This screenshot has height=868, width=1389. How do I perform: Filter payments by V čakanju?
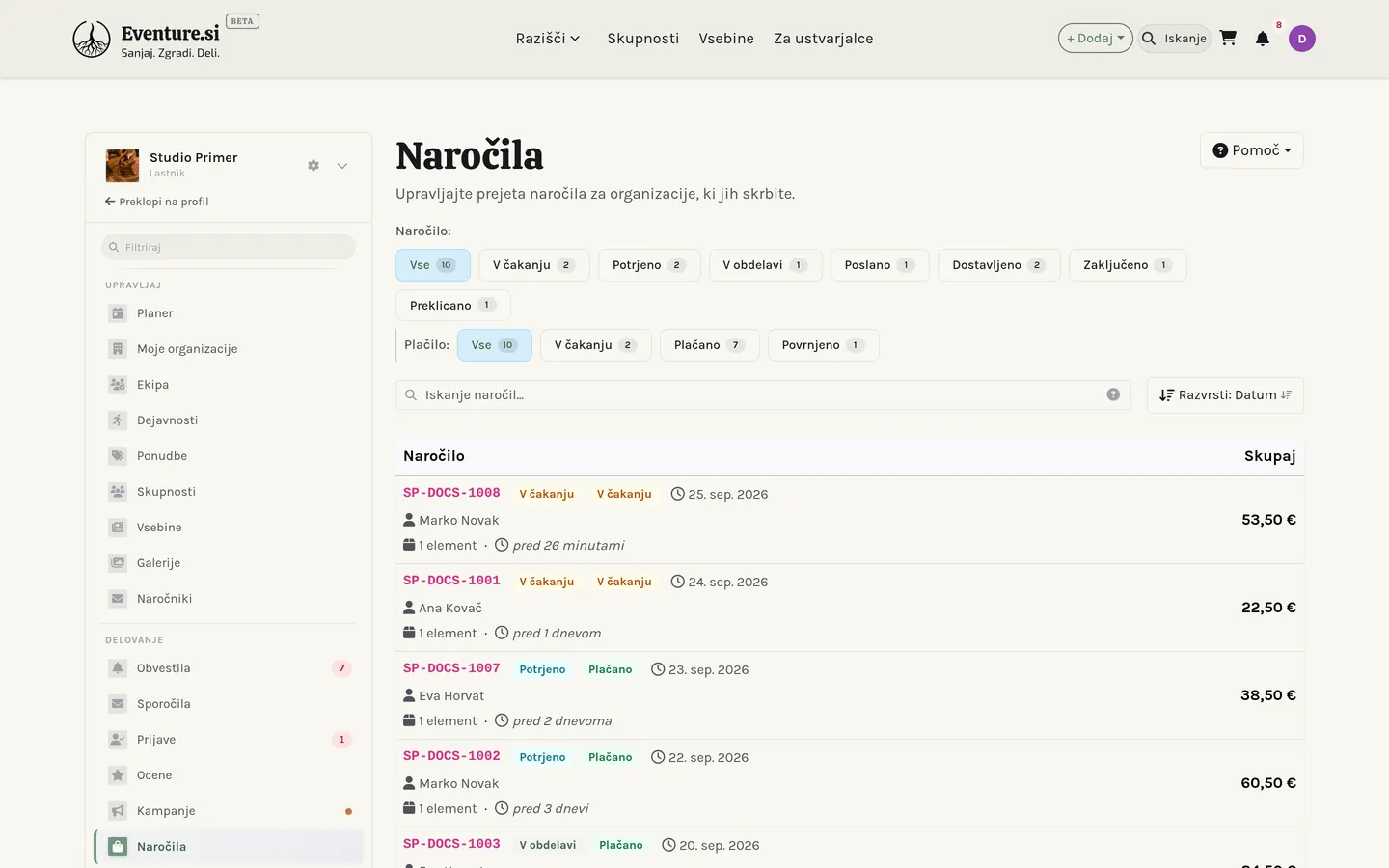596,345
